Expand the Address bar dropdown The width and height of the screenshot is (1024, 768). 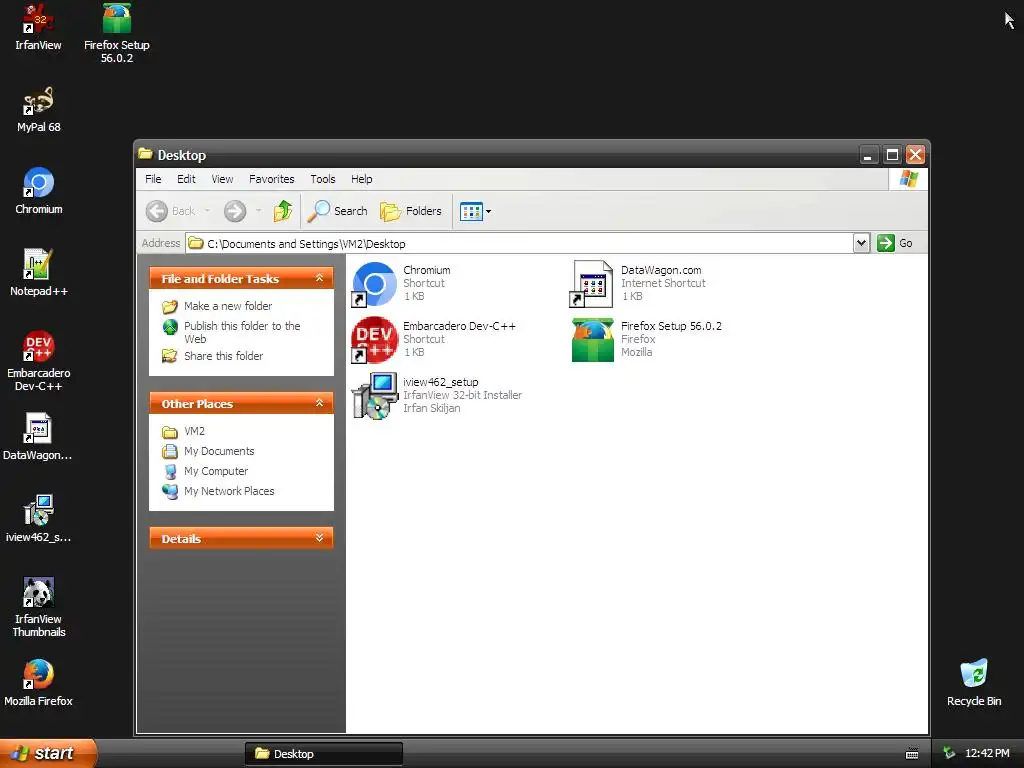point(861,243)
